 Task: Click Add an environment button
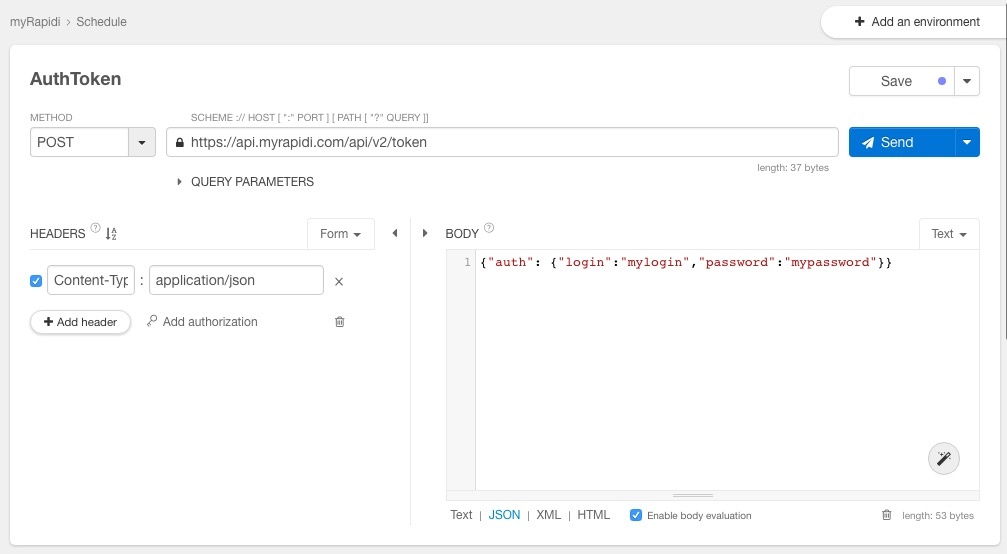[x=916, y=22]
